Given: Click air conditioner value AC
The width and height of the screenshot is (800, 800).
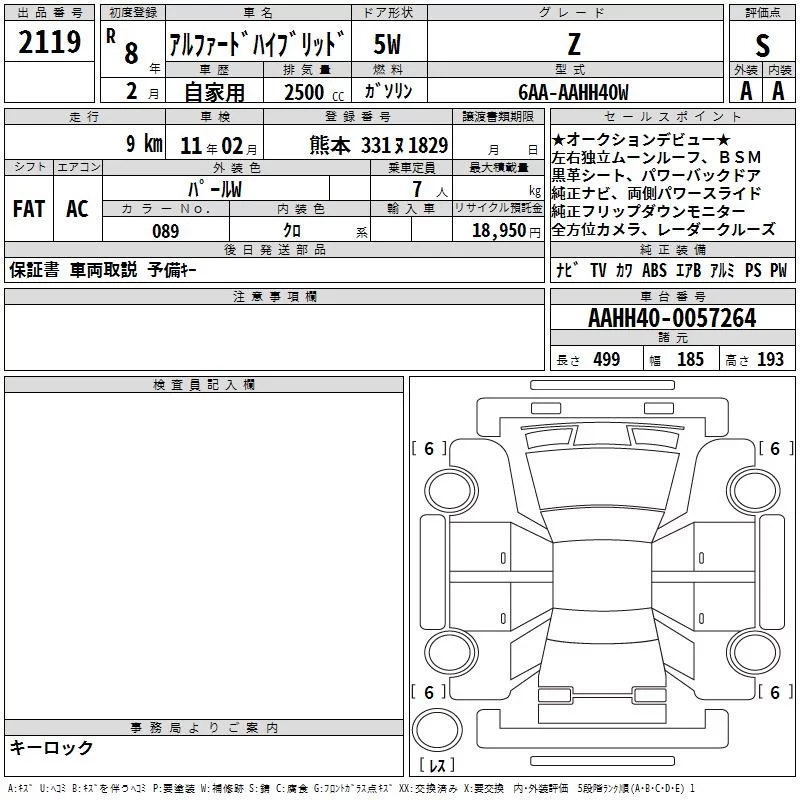Looking at the screenshot, I should 78,209.
